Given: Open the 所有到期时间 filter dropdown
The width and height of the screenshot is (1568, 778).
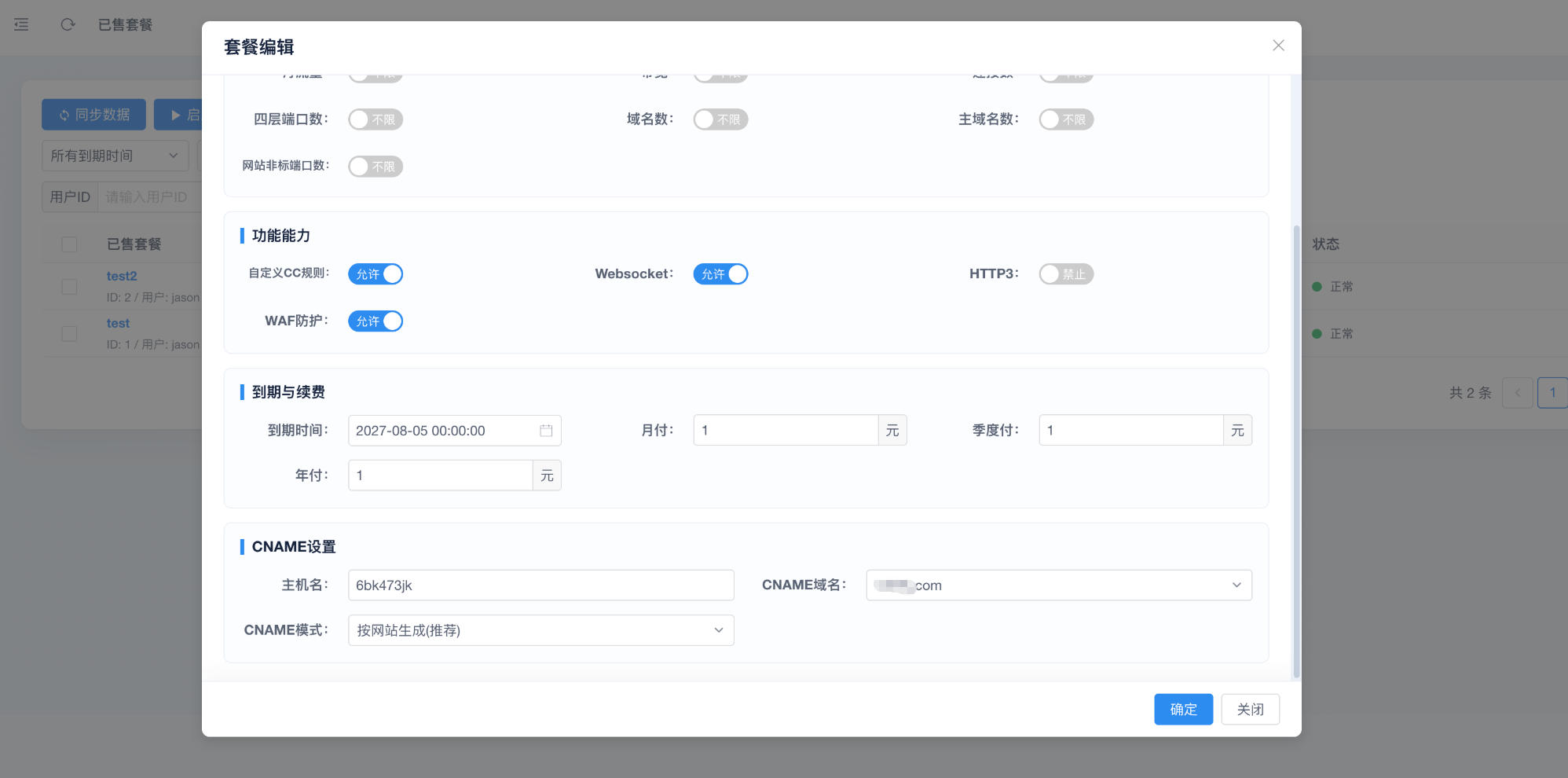Looking at the screenshot, I should tap(115, 156).
